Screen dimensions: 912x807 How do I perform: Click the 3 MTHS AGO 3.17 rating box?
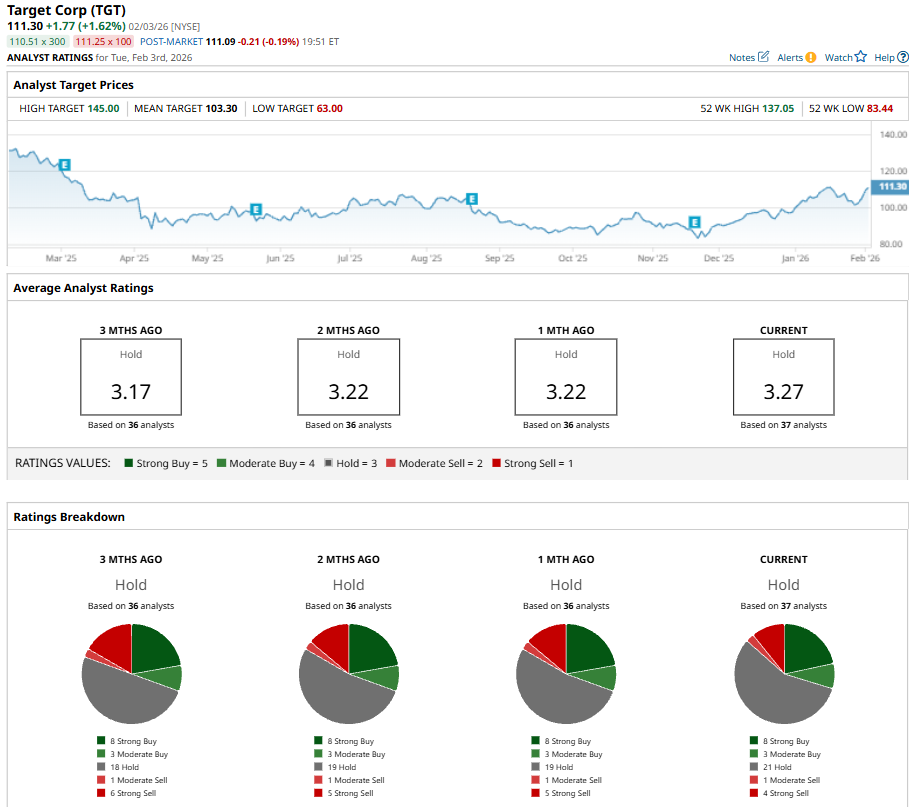[131, 376]
